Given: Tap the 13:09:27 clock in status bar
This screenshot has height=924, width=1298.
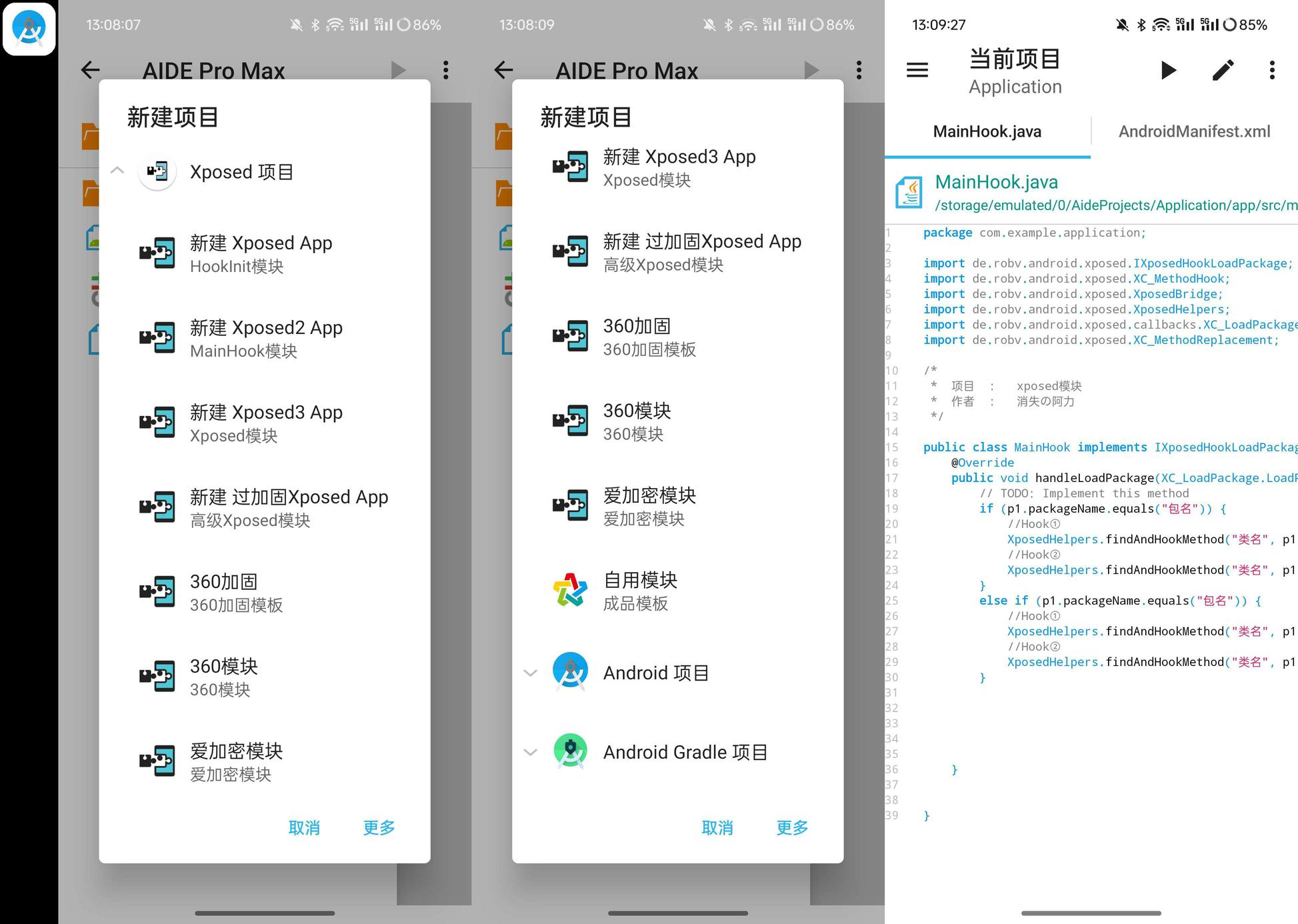Looking at the screenshot, I should pyautogui.click(x=939, y=25).
